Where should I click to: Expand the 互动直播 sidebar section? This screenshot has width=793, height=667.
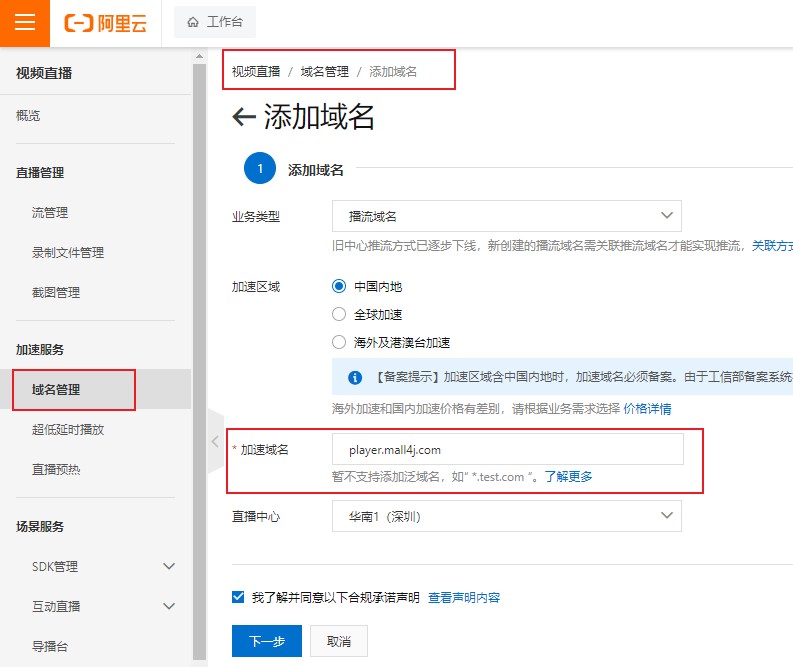(168, 607)
